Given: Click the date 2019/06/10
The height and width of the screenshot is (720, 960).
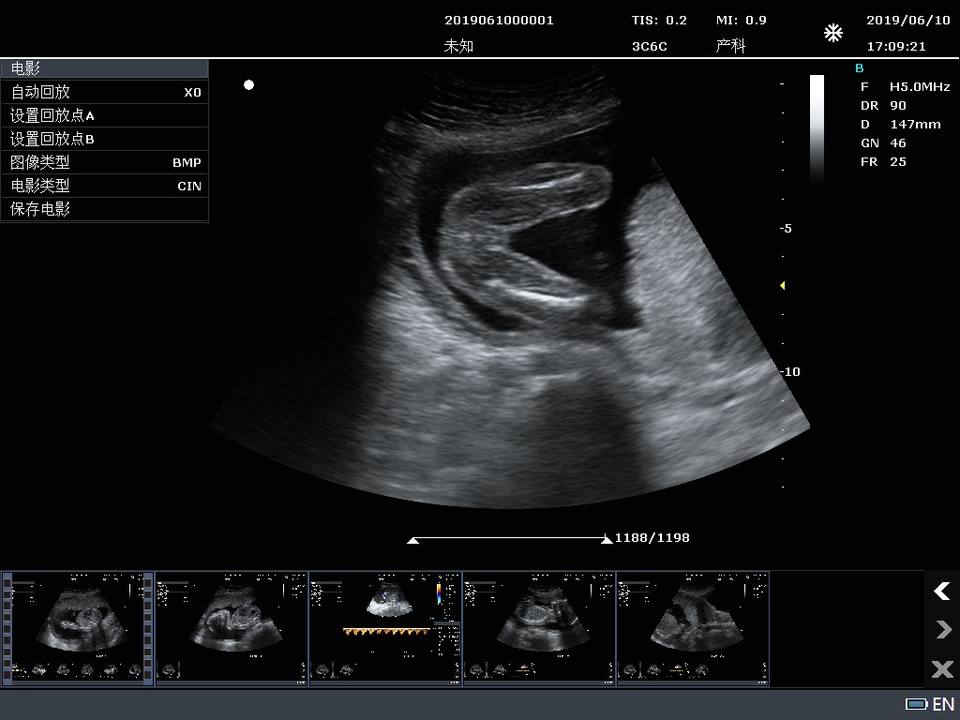Looking at the screenshot, I should 908,20.
